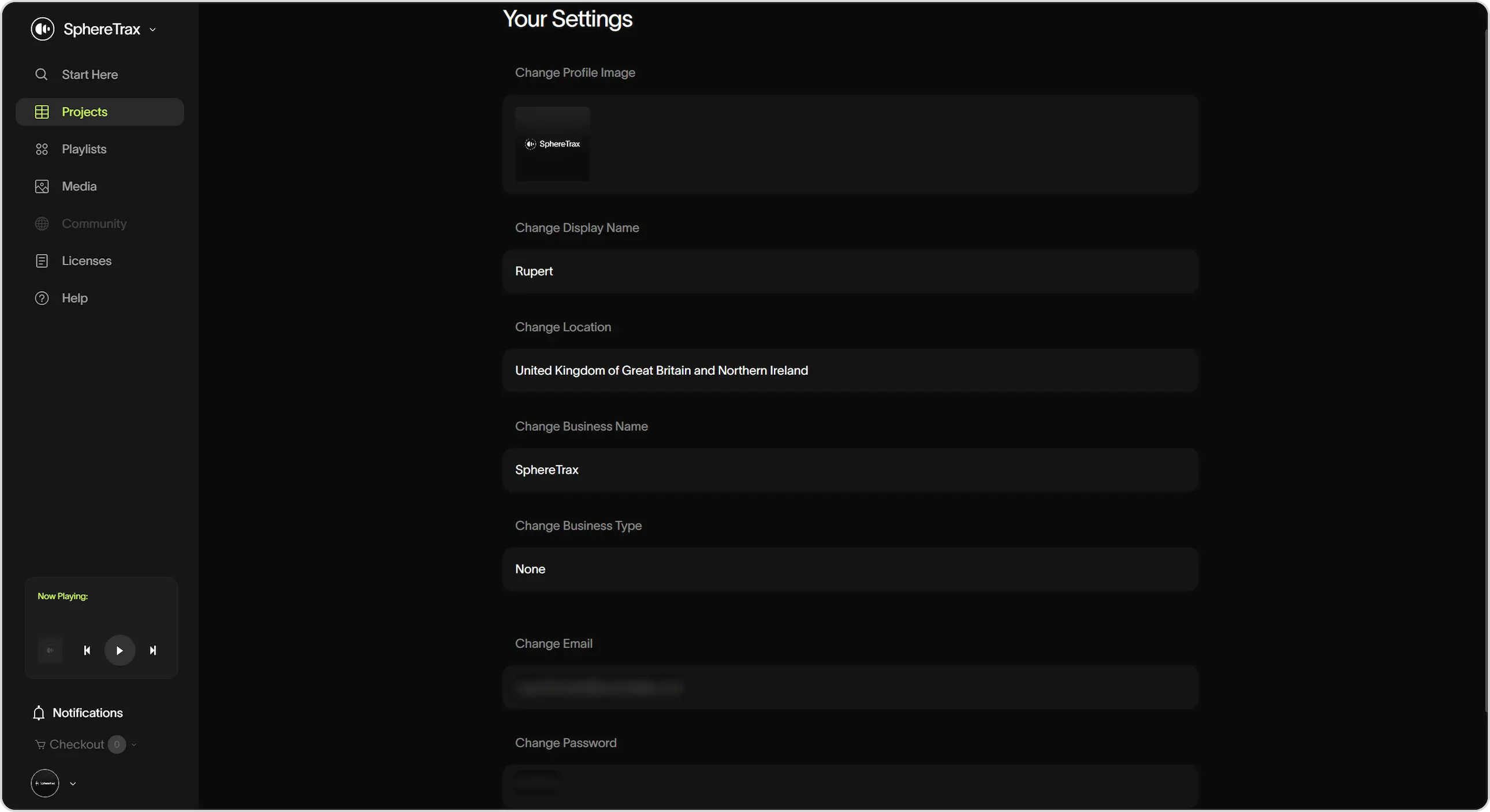Open the Checkout cart link
The height and width of the screenshot is (812, 1490).
click(70, 744)
